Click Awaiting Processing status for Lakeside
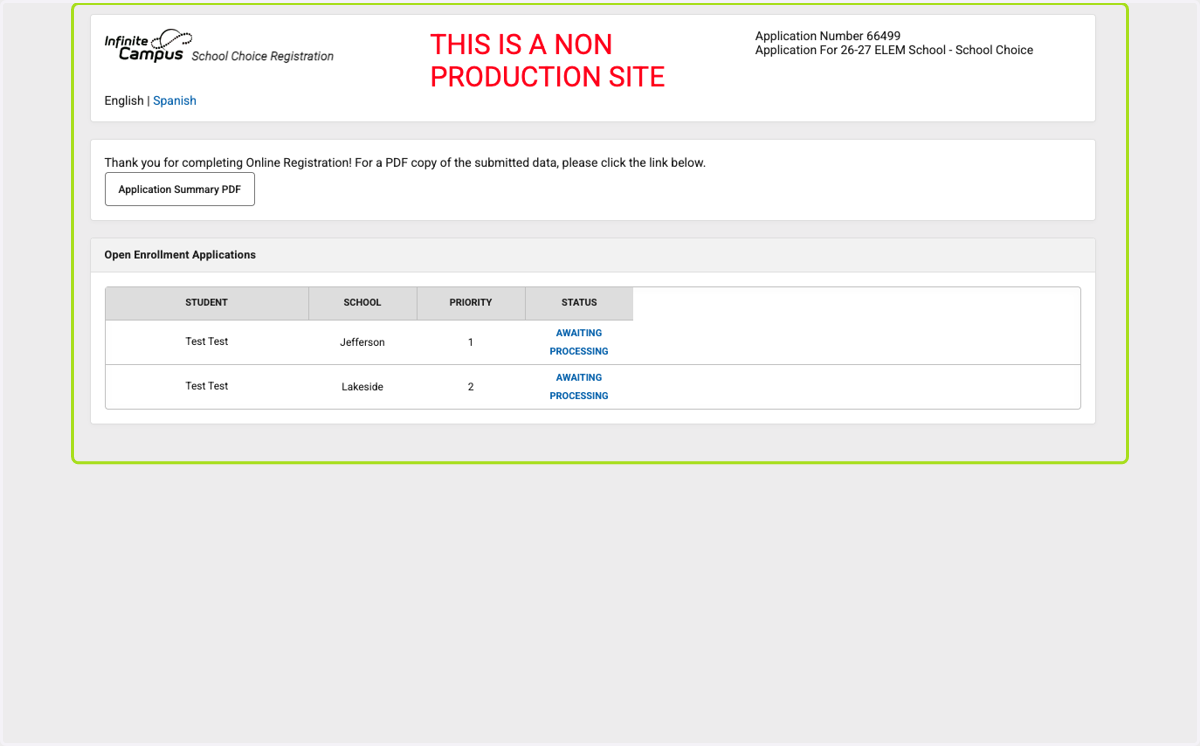This screenshot has width=1200, height=746. coord(579,387)
